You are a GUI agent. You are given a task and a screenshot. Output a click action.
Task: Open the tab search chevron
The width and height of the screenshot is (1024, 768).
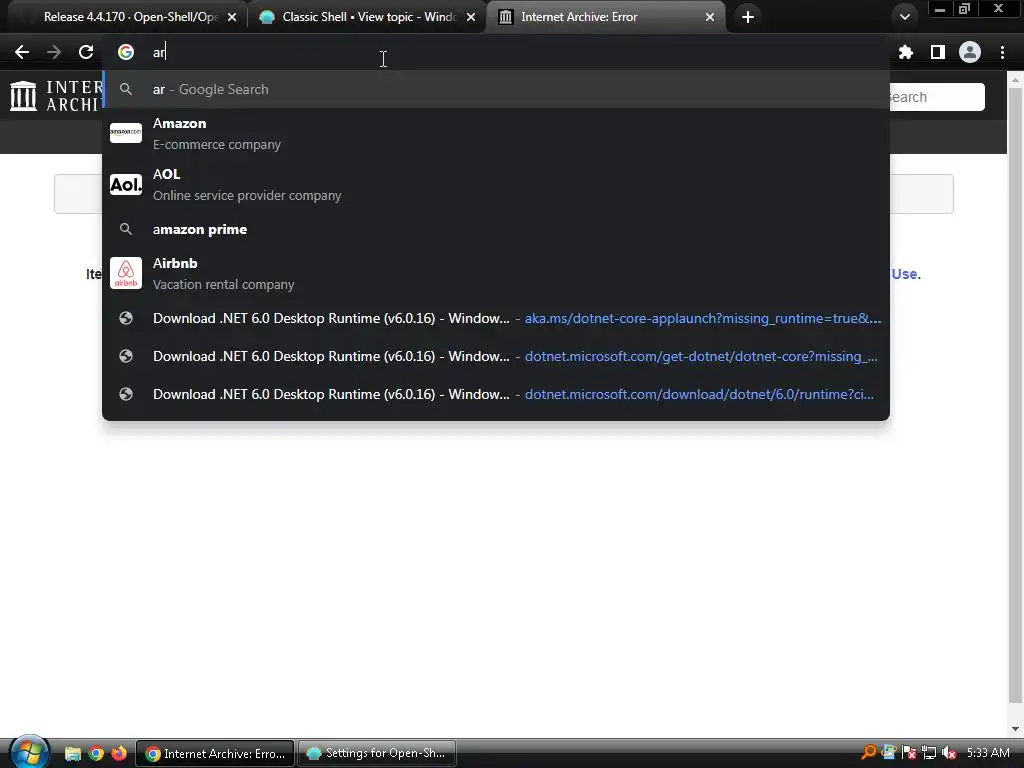tap(904, 17)
